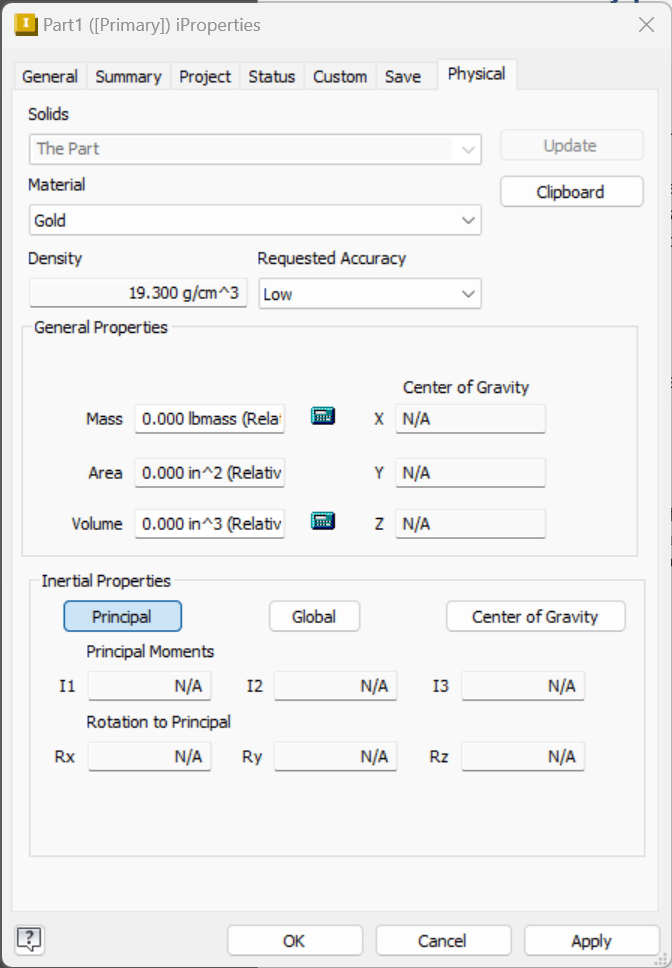The width and height of the screenshot is (672, 968).
Task: Select the Principal inertial properties button
Action: click(122, 616)
